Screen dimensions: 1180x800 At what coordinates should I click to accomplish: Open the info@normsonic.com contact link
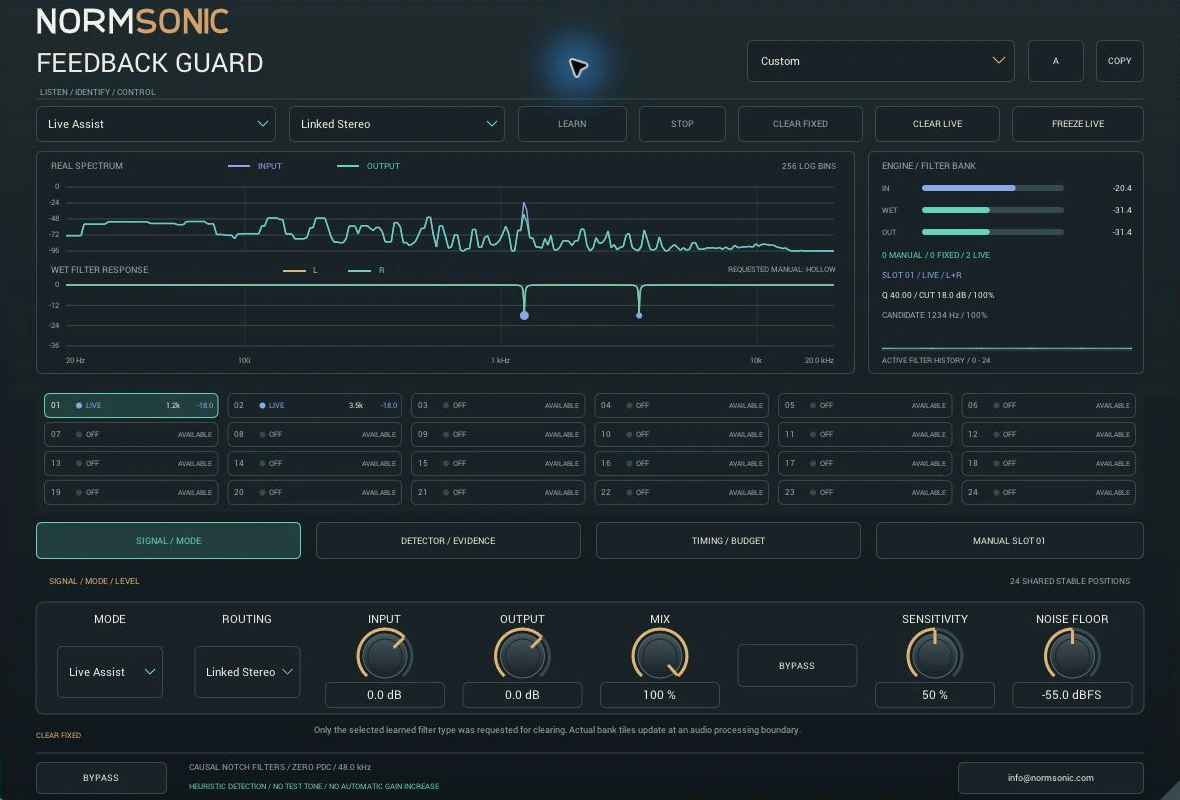tap(1051, 778)
